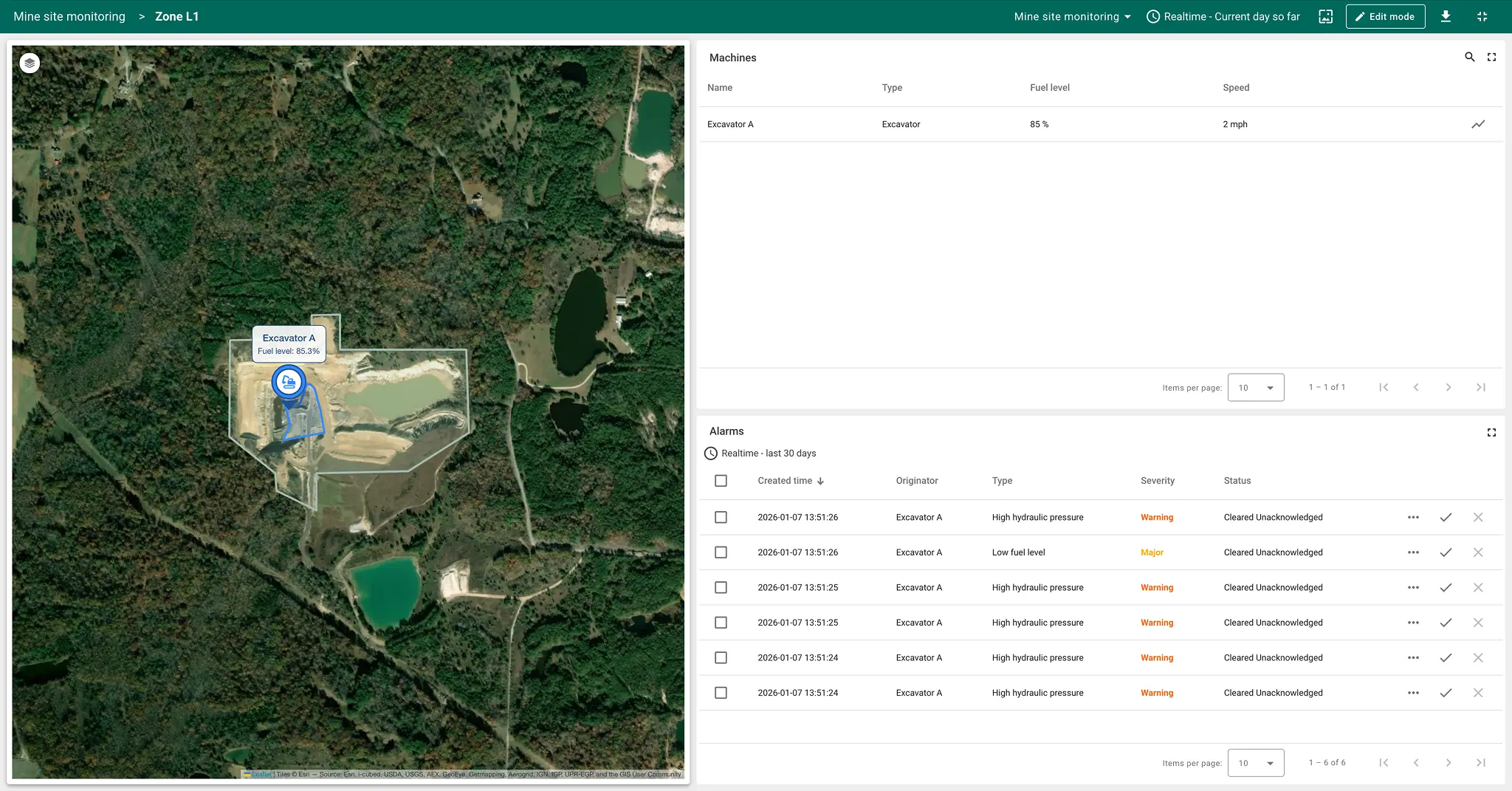Clear the first High hydraulic pressure alarm
1512x791 pixels.
coord(1477,518)
